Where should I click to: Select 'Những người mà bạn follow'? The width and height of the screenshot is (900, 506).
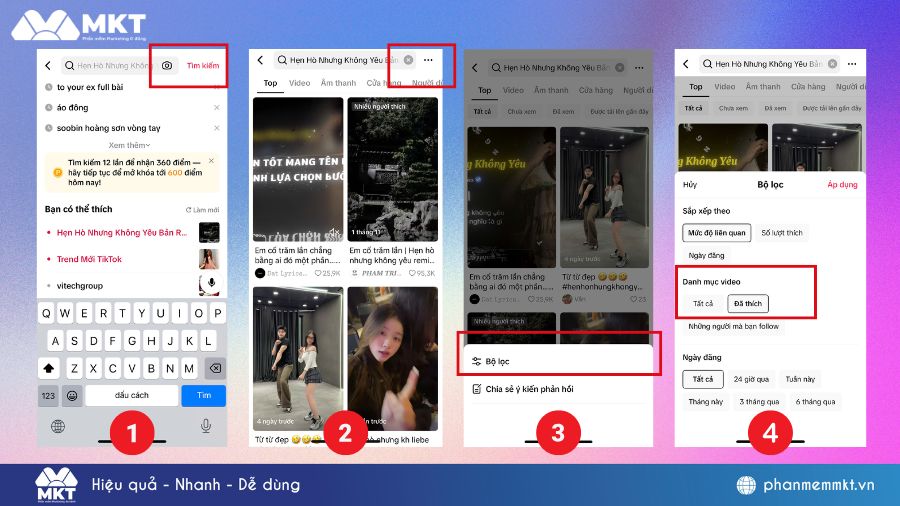tap(734, 326)
